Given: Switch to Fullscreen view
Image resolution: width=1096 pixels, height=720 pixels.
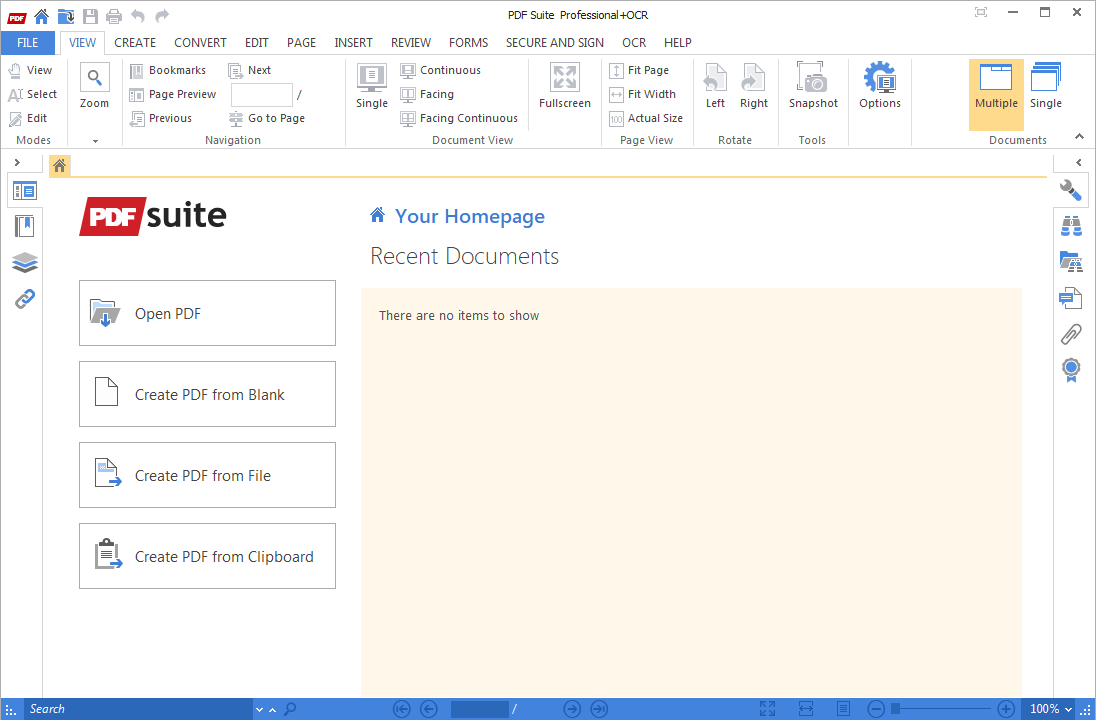Looking at the screenshot, I should tap(565, 86).
